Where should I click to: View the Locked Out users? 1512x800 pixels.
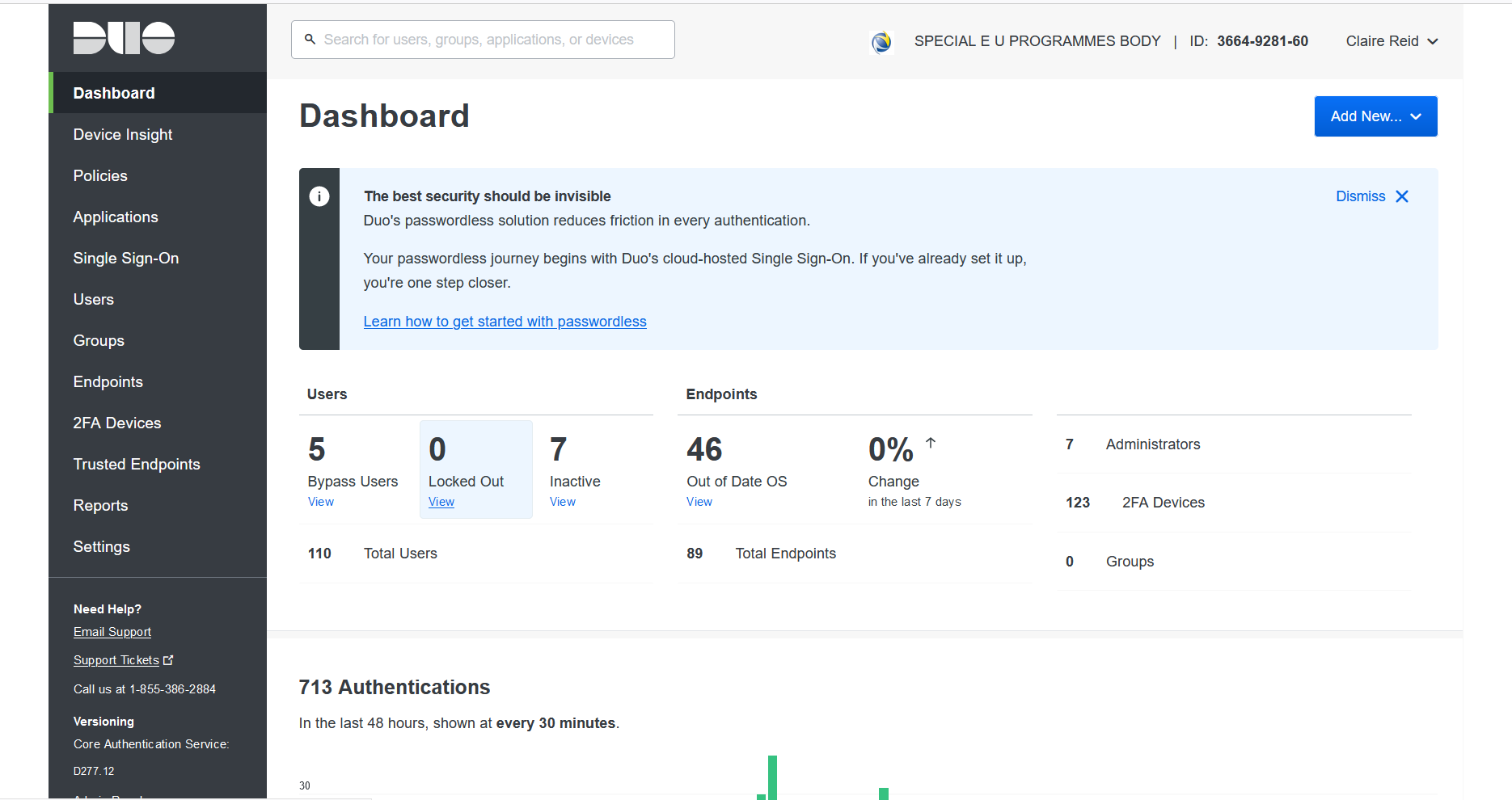click(x=441, y=502)
